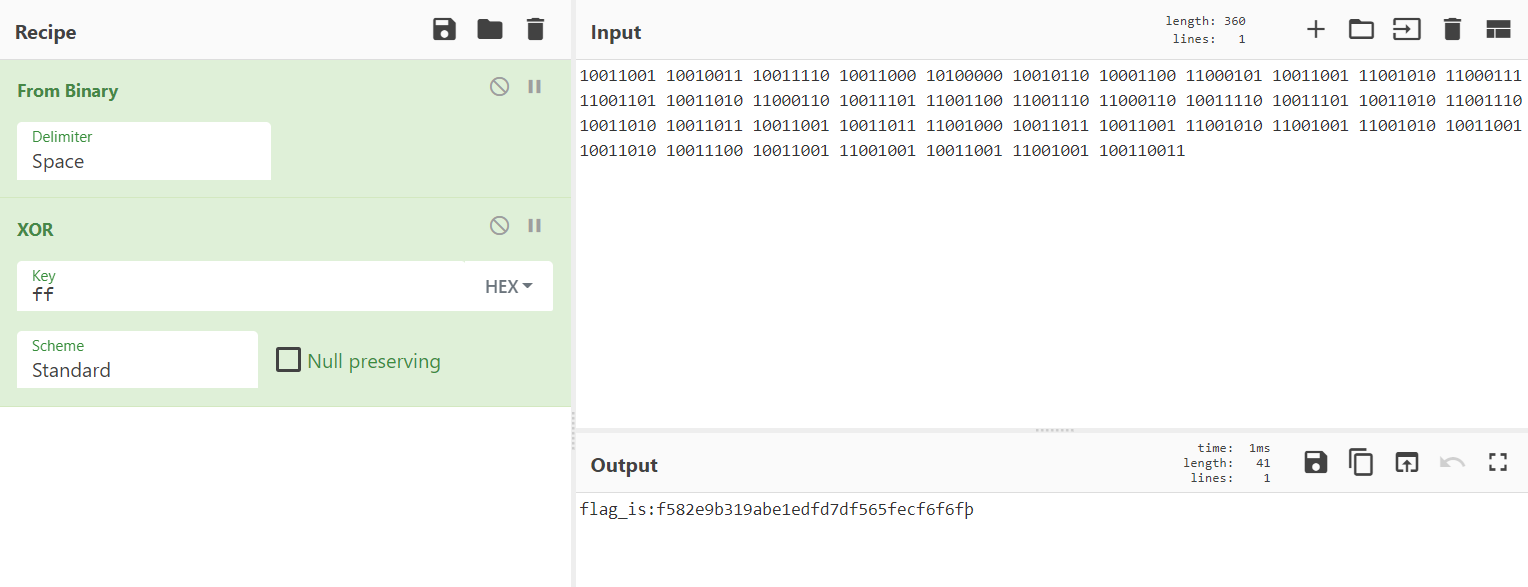1528x587 pixels.
Task: Open the XOR Scheme Standard dropdown
Action: point(137,370)
